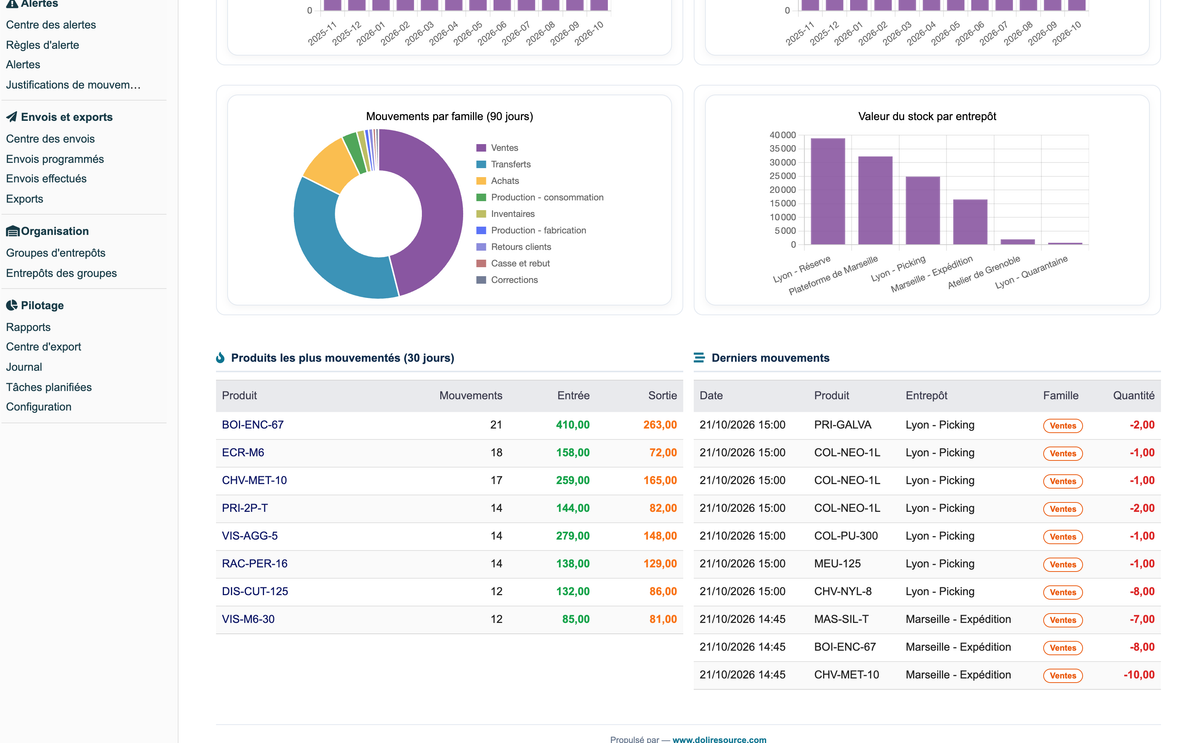This screenshot has height=743, width=1200.
Task: Open product BOI-ENC-67 in top-moved table
Action: (253, 425)
